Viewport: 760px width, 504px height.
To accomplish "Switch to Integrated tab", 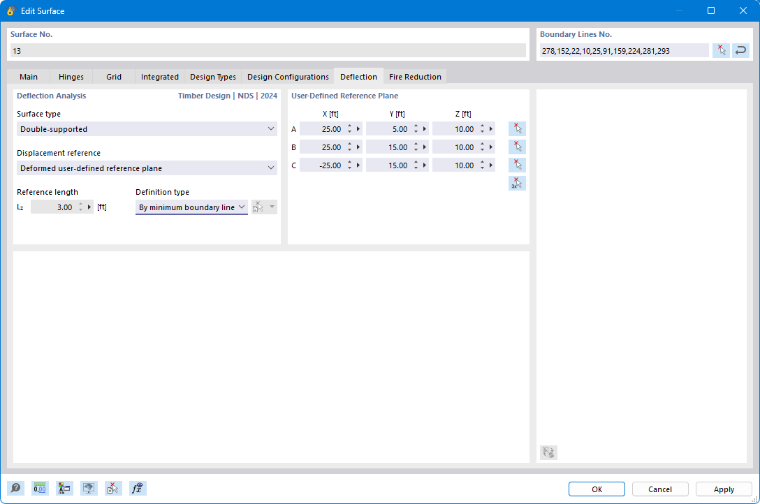I will [159, 77].
